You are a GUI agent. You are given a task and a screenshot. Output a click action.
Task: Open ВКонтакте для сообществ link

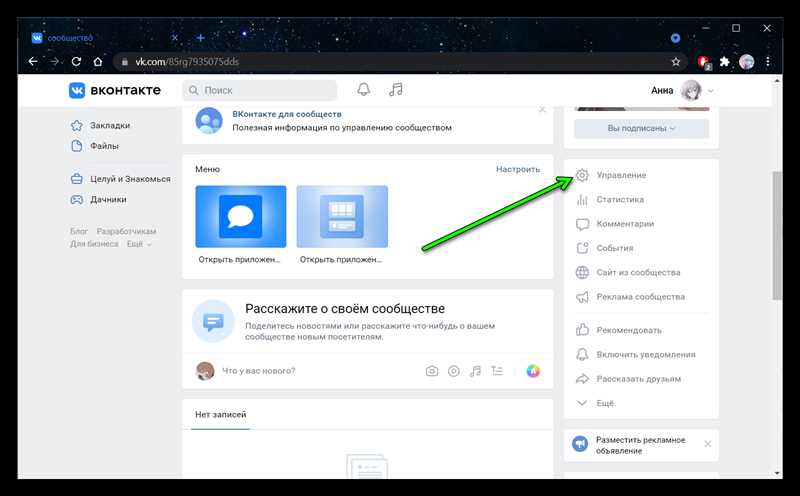pos(287,114)
